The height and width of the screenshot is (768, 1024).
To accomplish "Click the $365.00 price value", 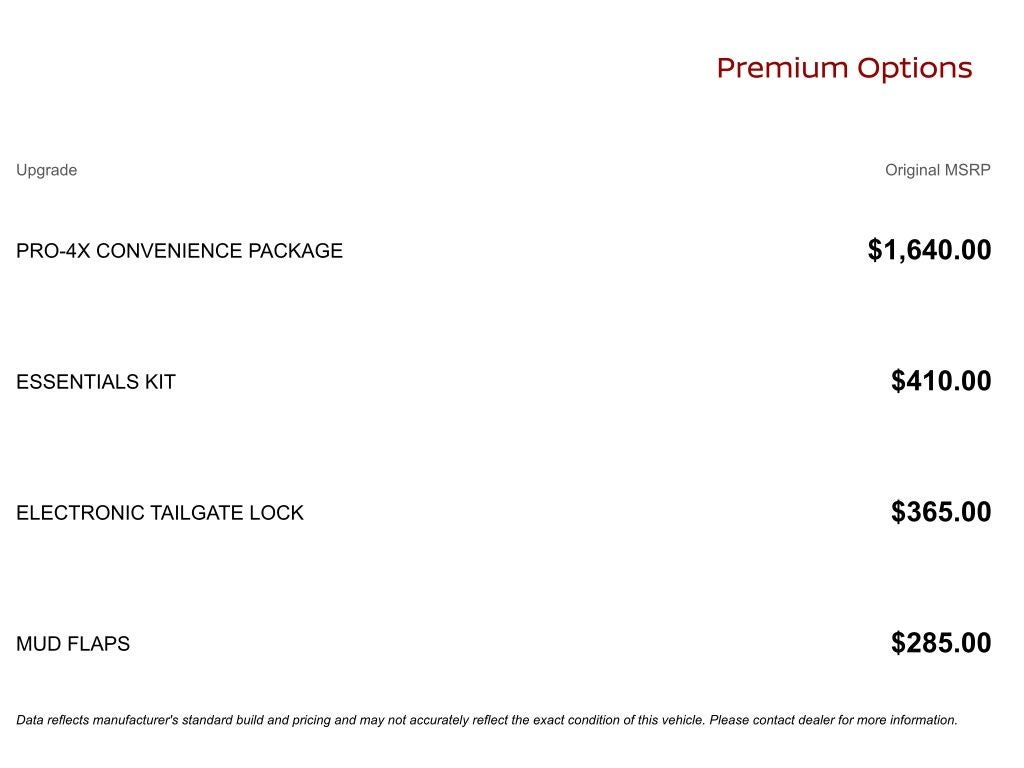I will click(x=941, y=512).
